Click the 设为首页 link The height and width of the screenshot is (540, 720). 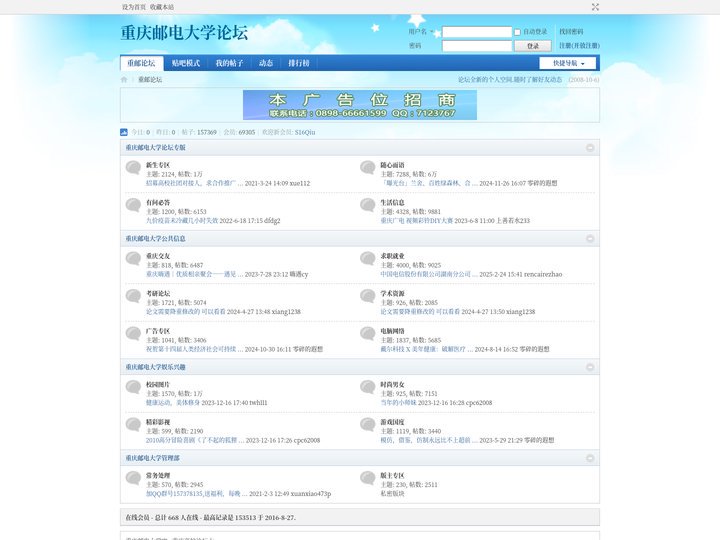pyautogui.click(x=134, y=7)
